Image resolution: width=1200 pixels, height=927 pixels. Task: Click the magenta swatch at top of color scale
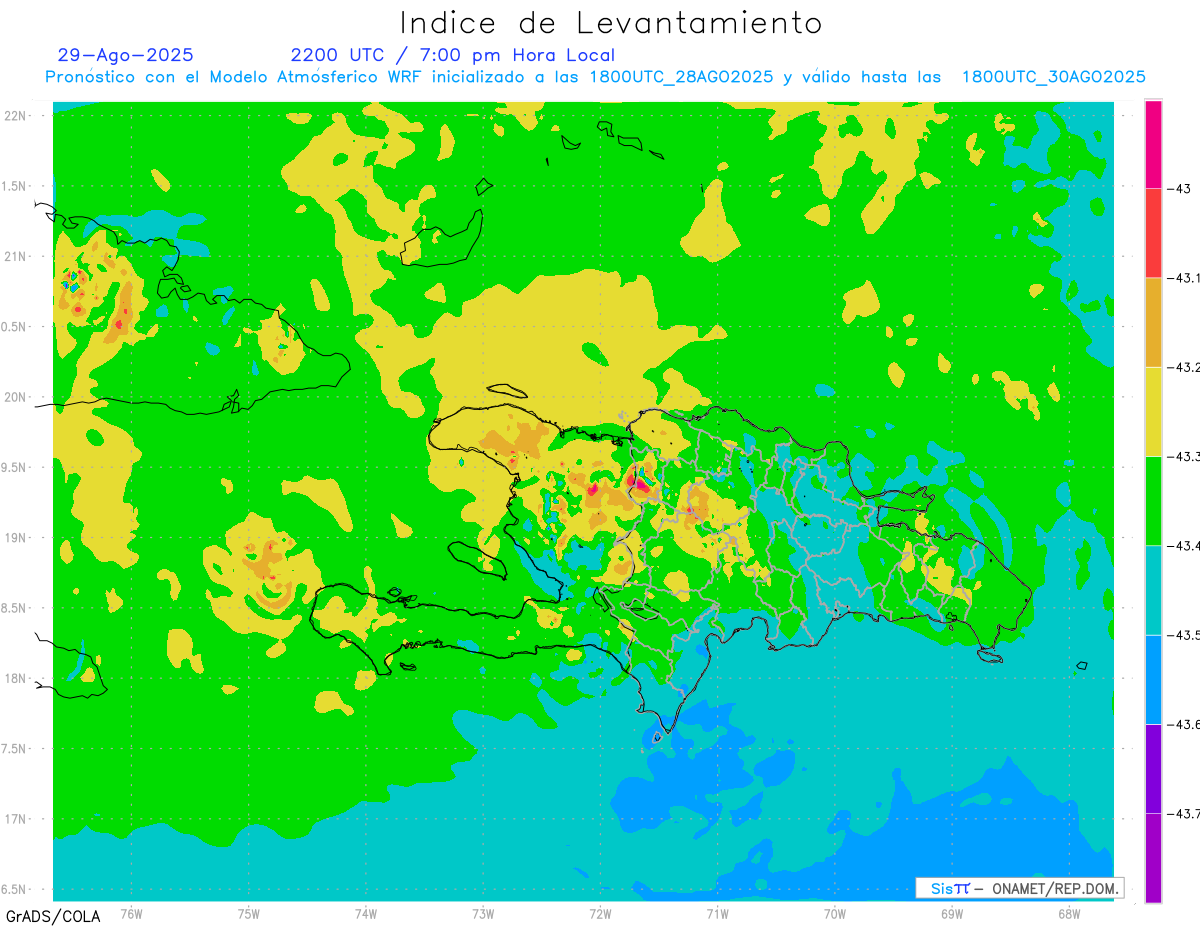pyautogui.click(x=1153, y=144)
